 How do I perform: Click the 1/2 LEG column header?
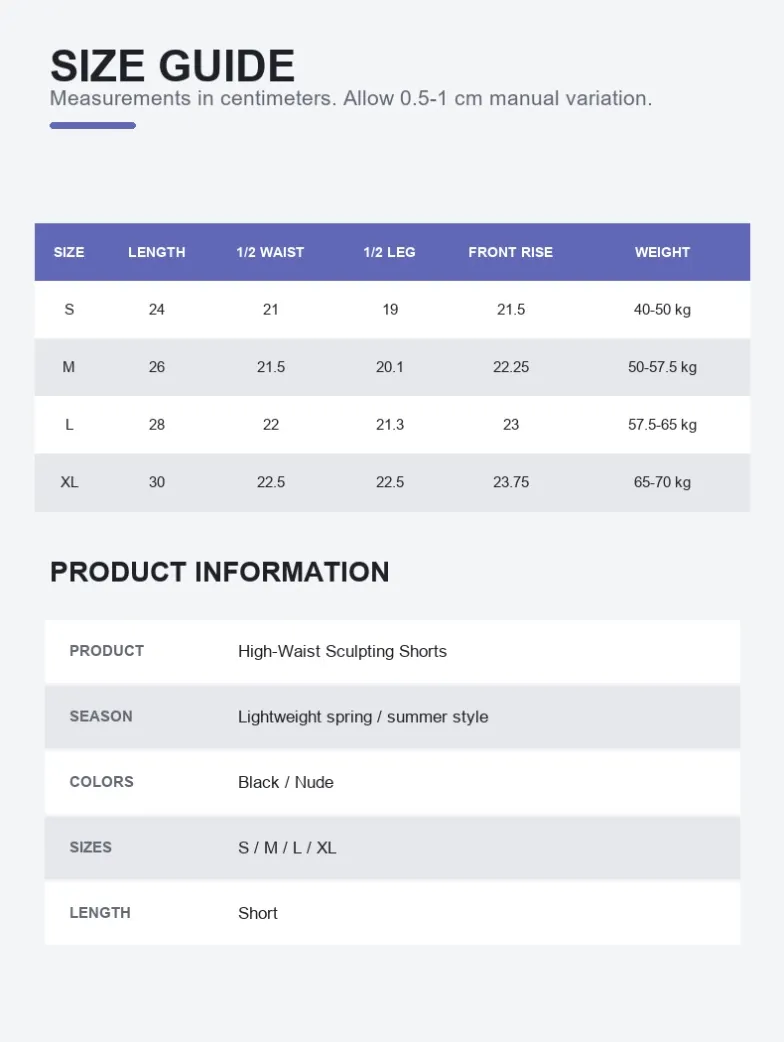click(389, 252)
